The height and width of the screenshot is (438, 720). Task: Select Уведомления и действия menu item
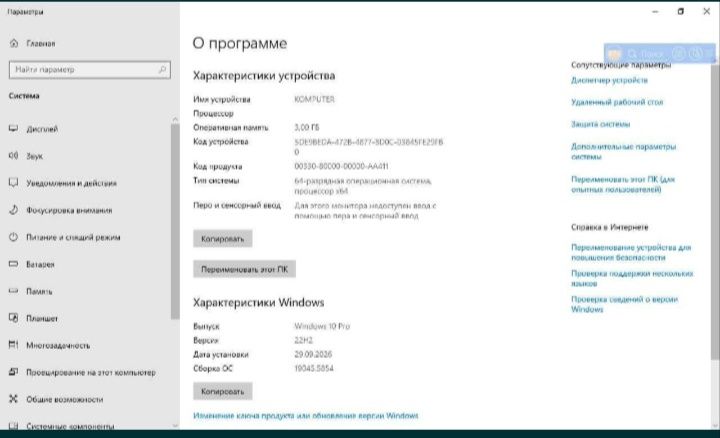(x=71, y=183)
